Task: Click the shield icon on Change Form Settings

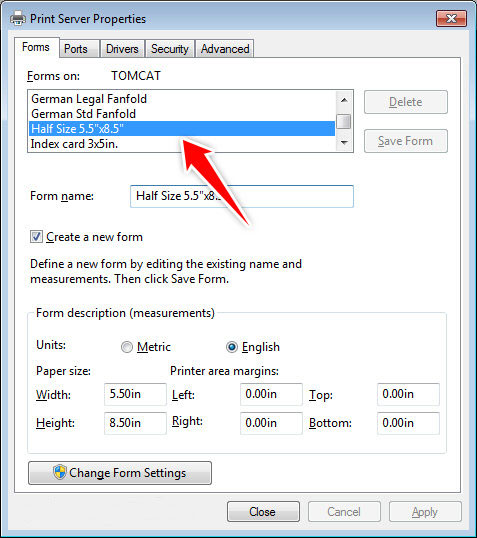Action: 60,472
